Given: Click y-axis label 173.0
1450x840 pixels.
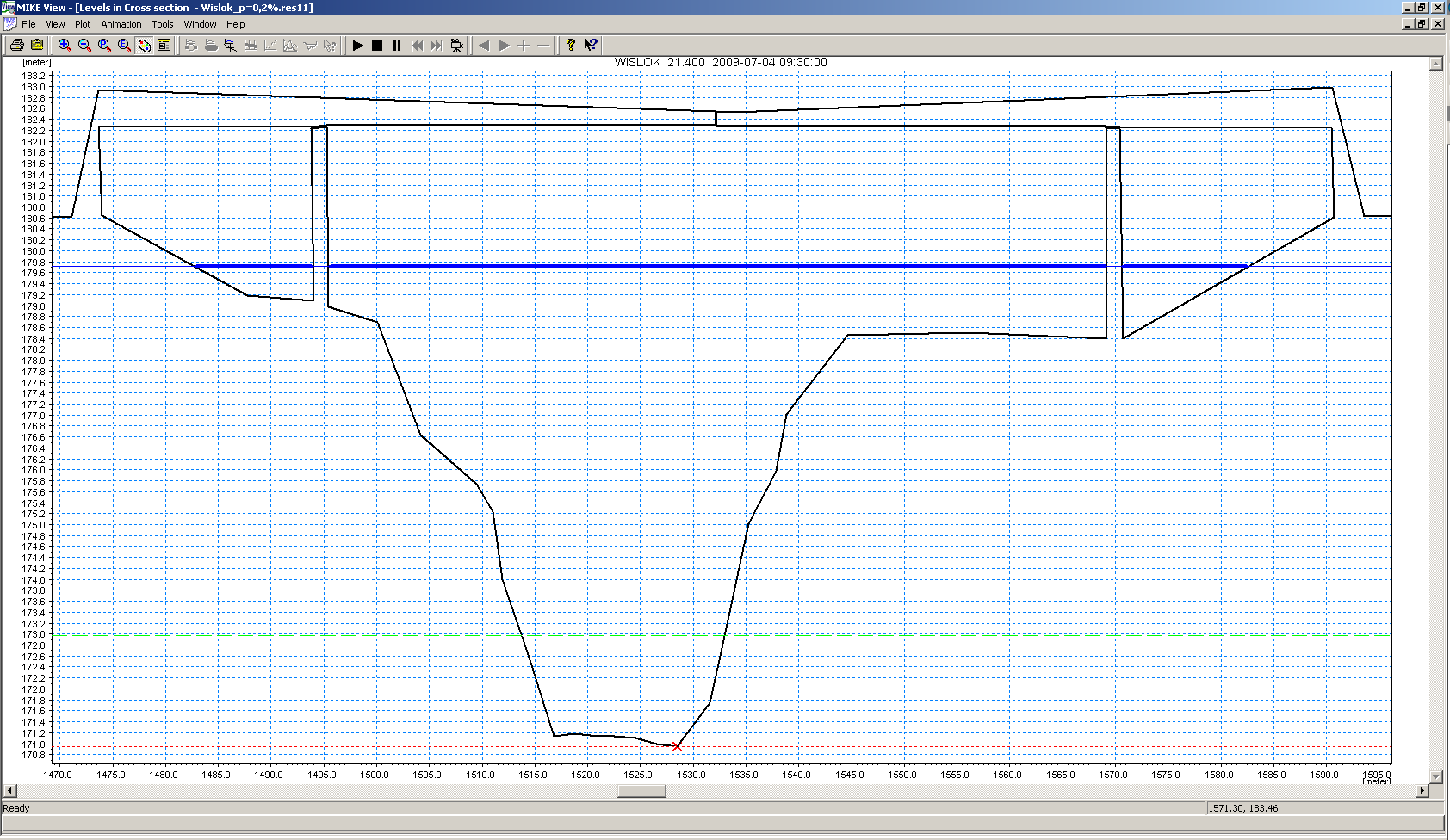Looking at the screenshot, I should (34, 634).
